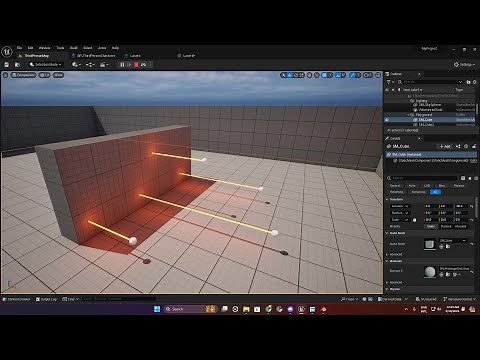The image size is (480, 360).
Task: Choose the Rotate tool in viewport
Action: [296, 75]
